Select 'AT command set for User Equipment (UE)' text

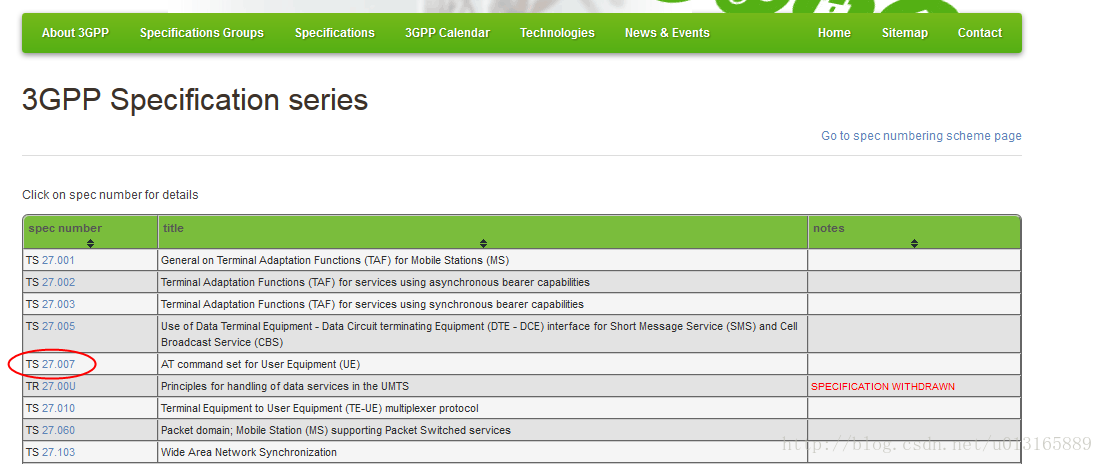click(x=260, y=364)
